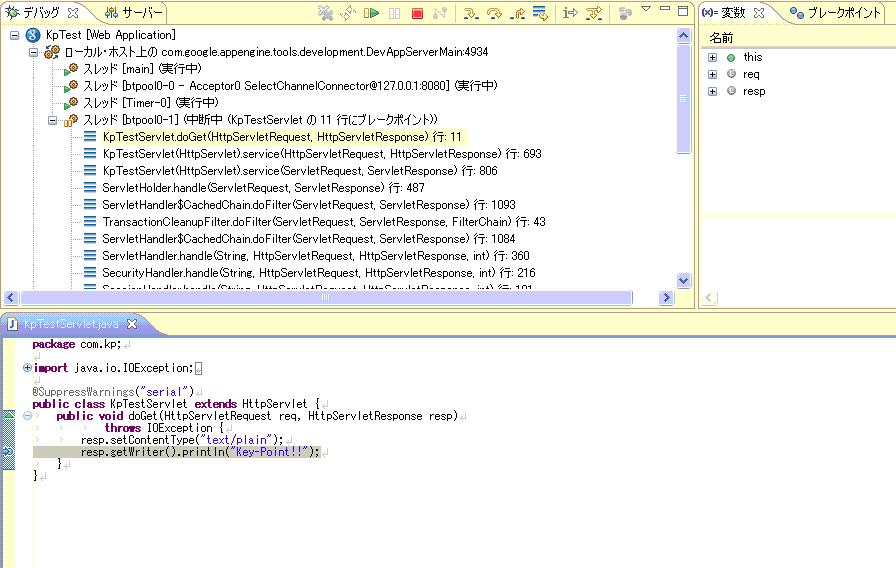The width and height of the screenshot is (896, 568).
Task: Click the Step Over icon
Action: point(494,13)
